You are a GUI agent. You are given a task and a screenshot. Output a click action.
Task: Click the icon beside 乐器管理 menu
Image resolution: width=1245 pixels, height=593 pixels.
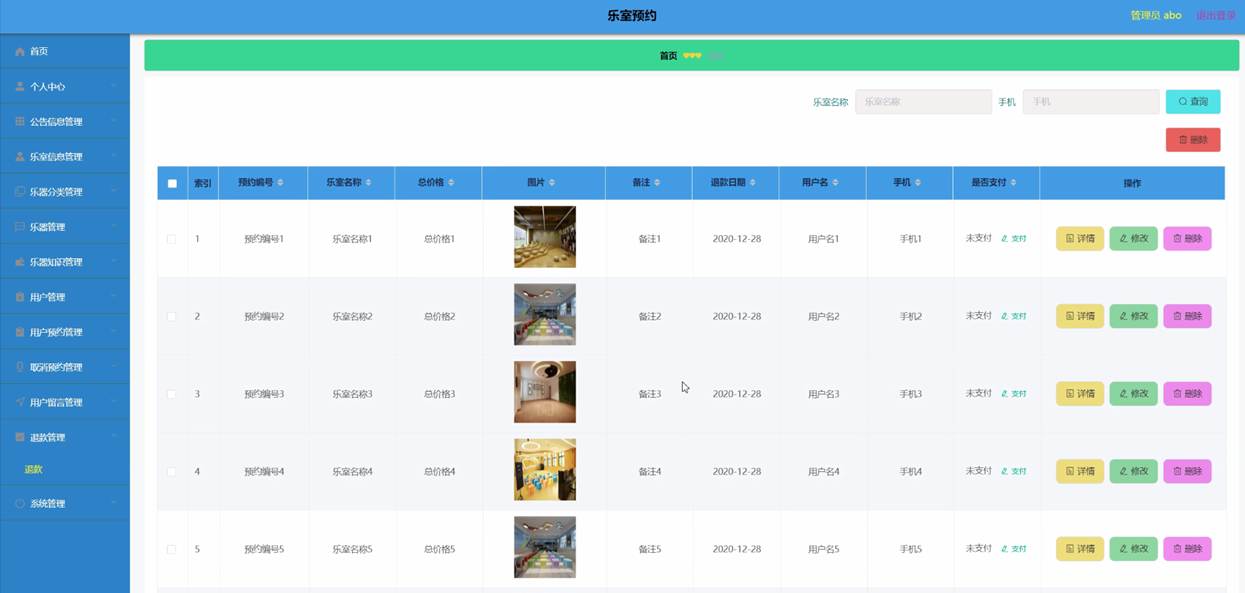point(20,226)
